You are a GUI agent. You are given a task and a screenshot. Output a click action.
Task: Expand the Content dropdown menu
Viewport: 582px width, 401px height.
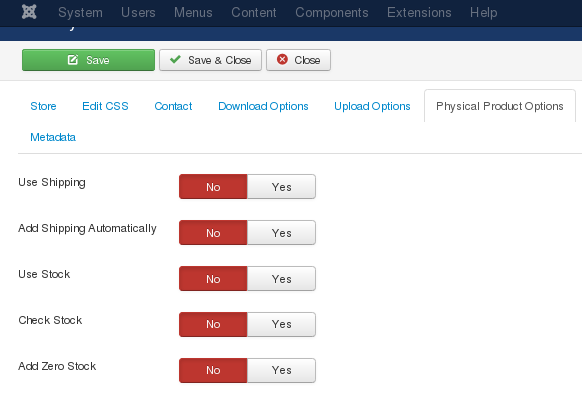click(254, 13)
